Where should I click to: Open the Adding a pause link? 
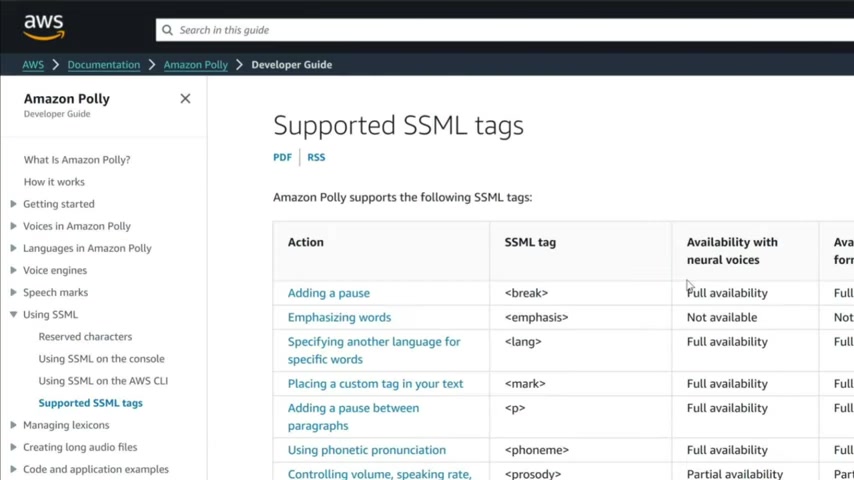[x=328, y=293]
